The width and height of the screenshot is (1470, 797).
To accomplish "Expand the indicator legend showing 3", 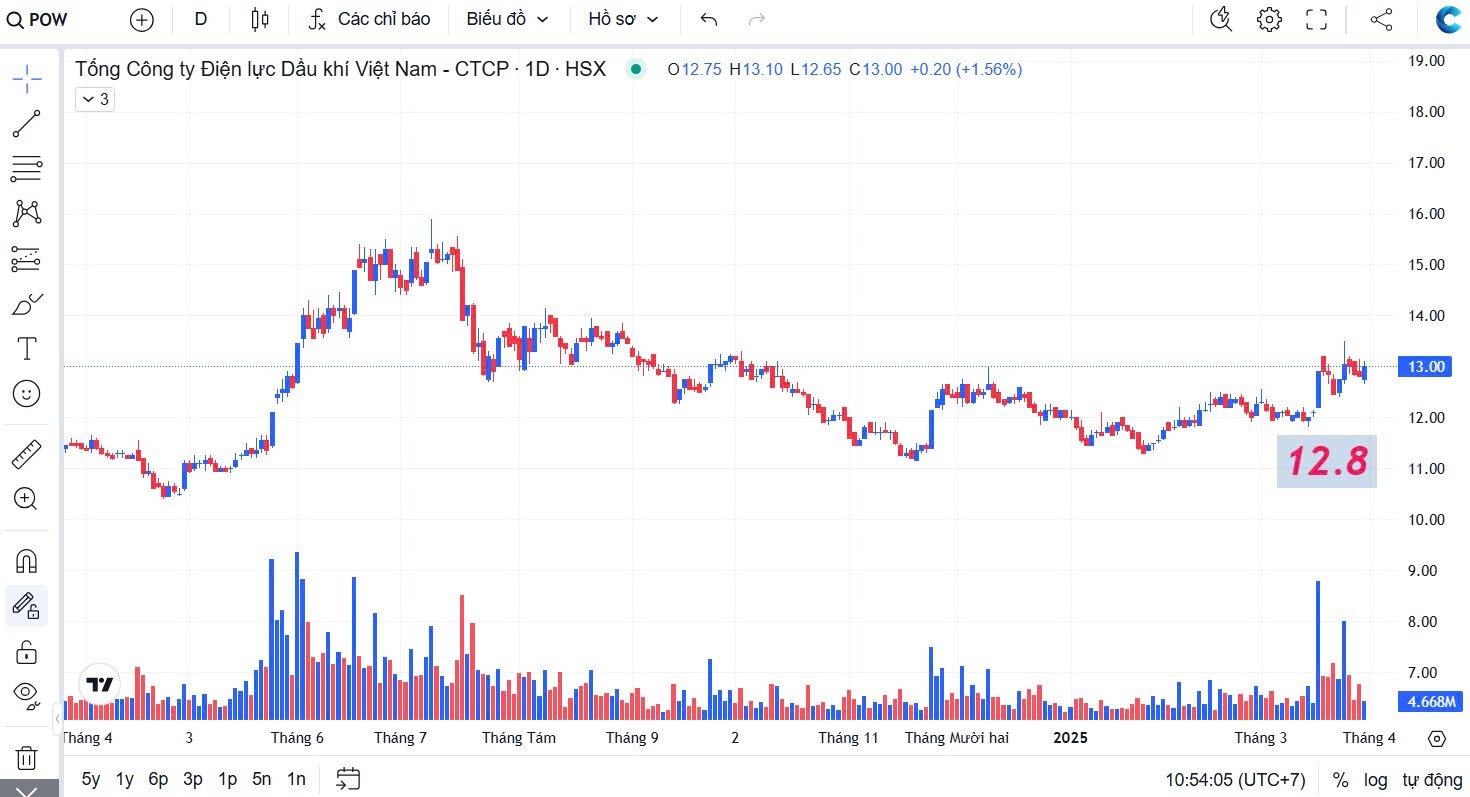I will (95, 99).
